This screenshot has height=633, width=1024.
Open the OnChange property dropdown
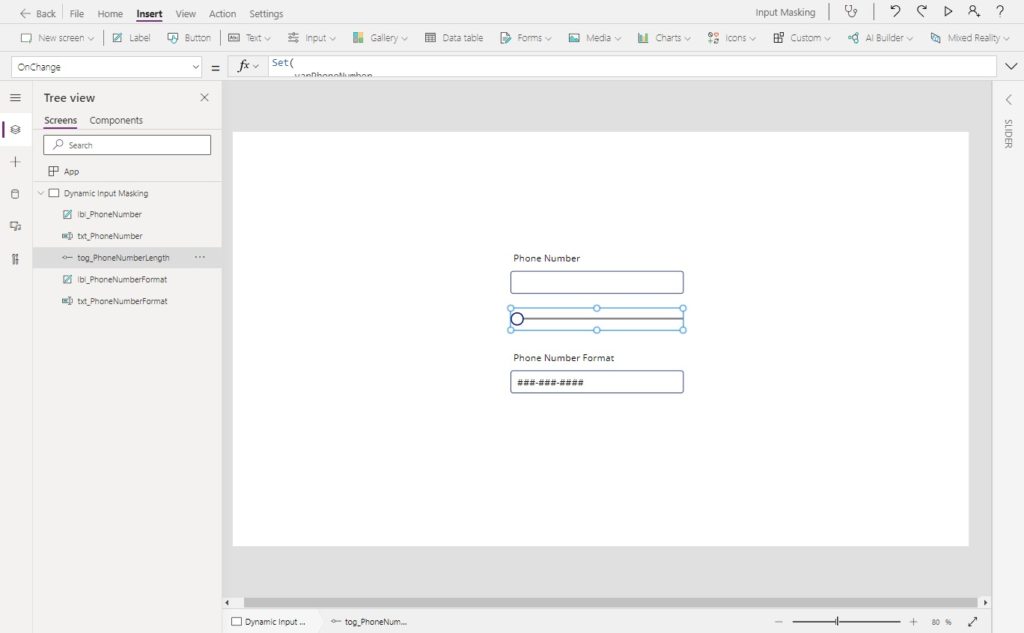106,67
